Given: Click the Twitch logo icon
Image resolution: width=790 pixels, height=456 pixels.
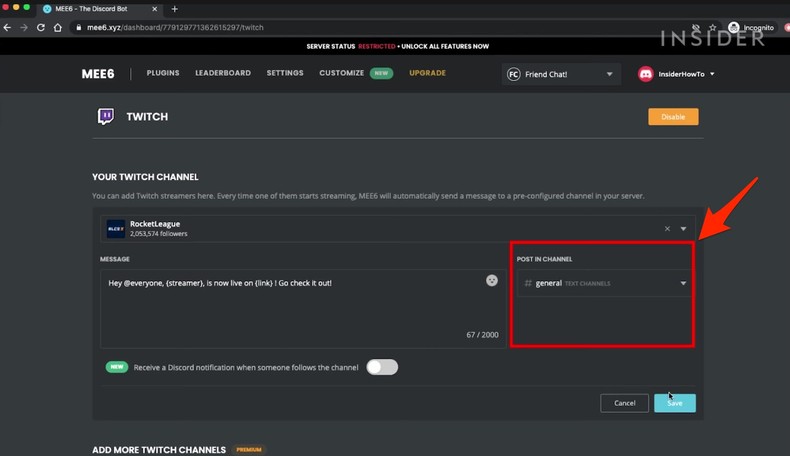Looking at the screenshot, I should [x=105, y=117].
